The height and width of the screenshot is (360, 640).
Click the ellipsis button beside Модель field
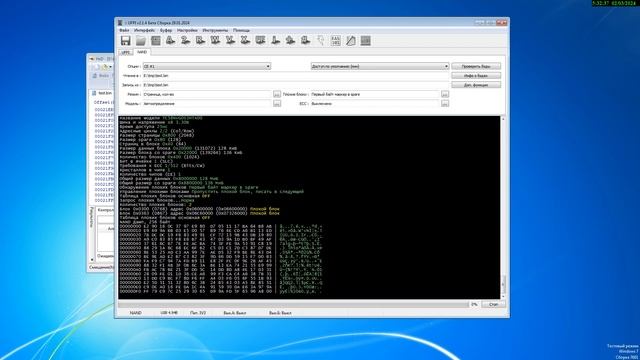pos(277,104)
